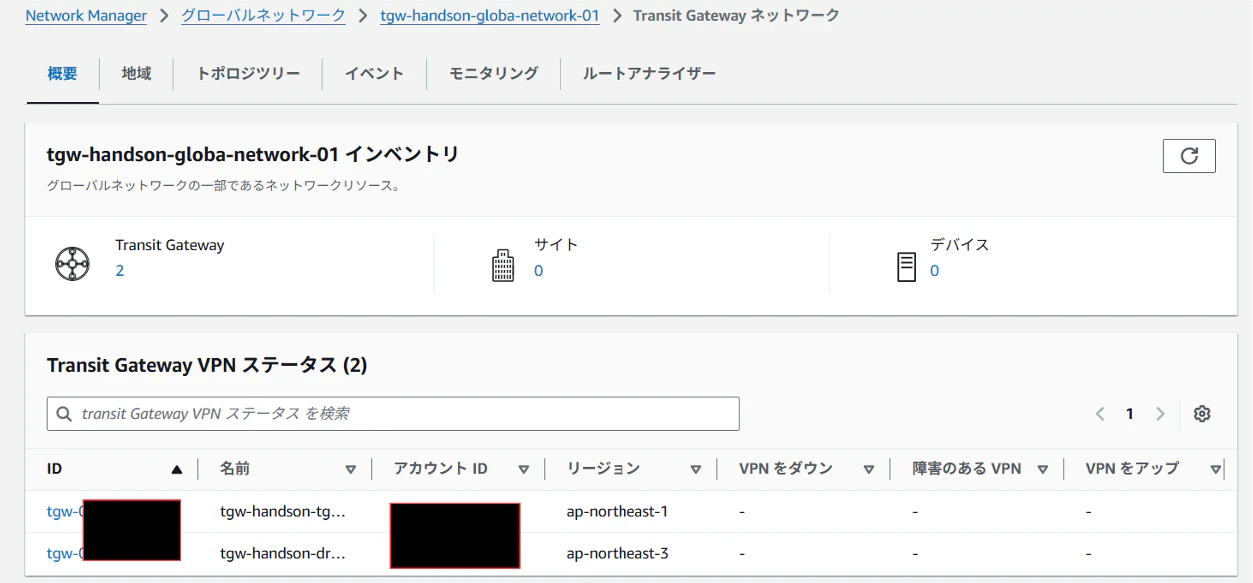This screenshot has width=1253, height=583.
Task: Open tgw ID link in ap-northeast-1 row
Action: (x=65, y=512)
